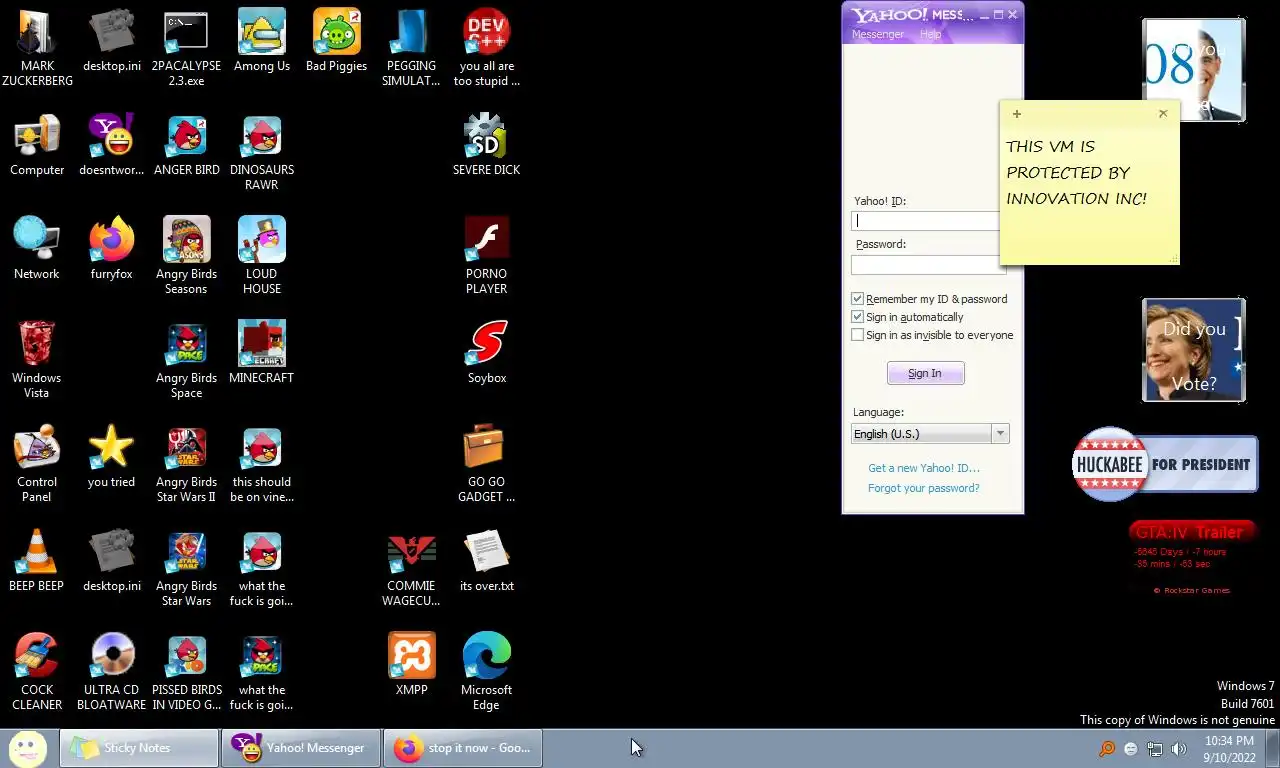
Task: Click the HUCKABEE FOR PRESIDENT gadget
Action: [x=1165, y=464]
